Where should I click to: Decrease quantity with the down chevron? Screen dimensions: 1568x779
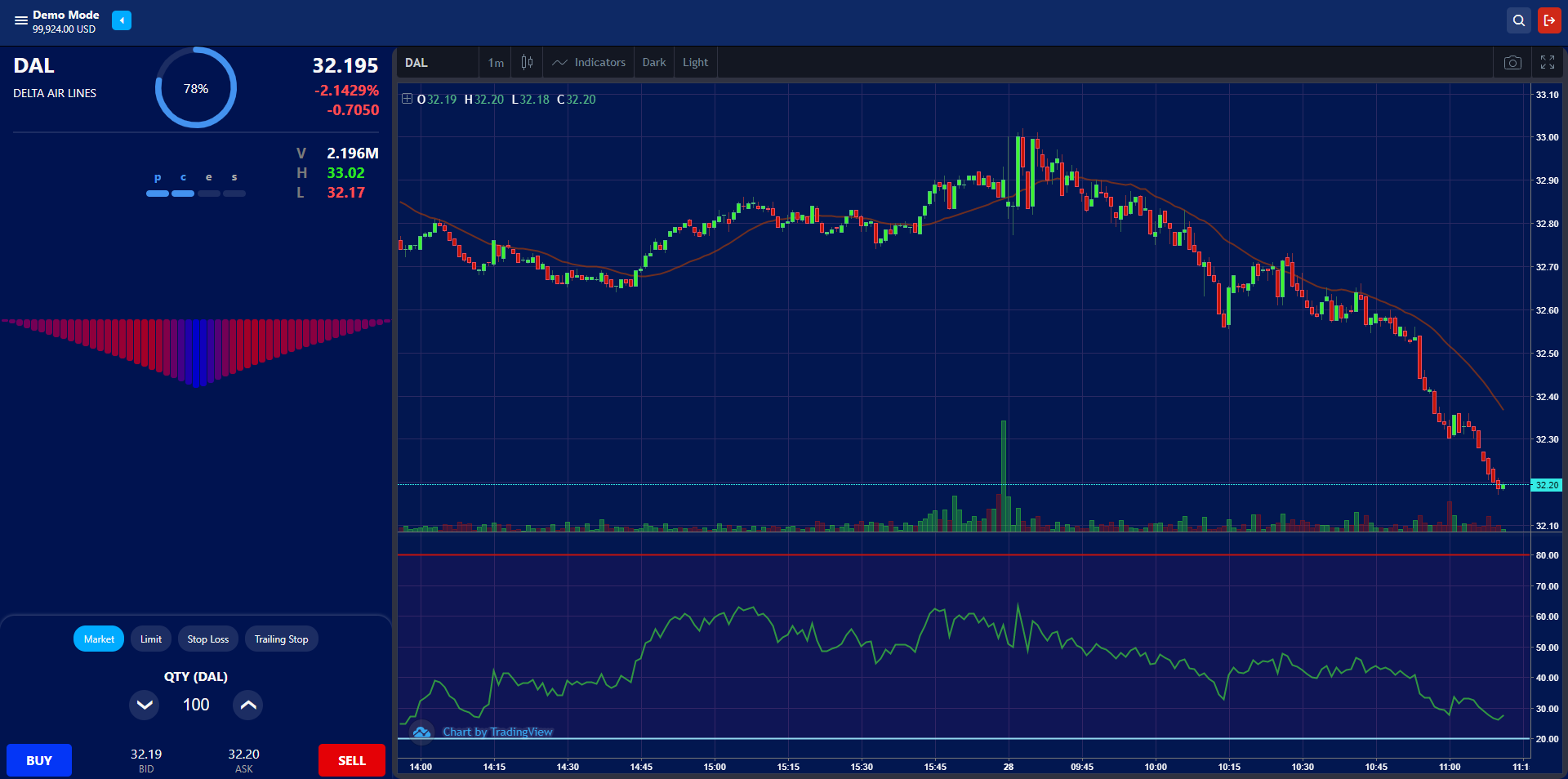[145, 705]
